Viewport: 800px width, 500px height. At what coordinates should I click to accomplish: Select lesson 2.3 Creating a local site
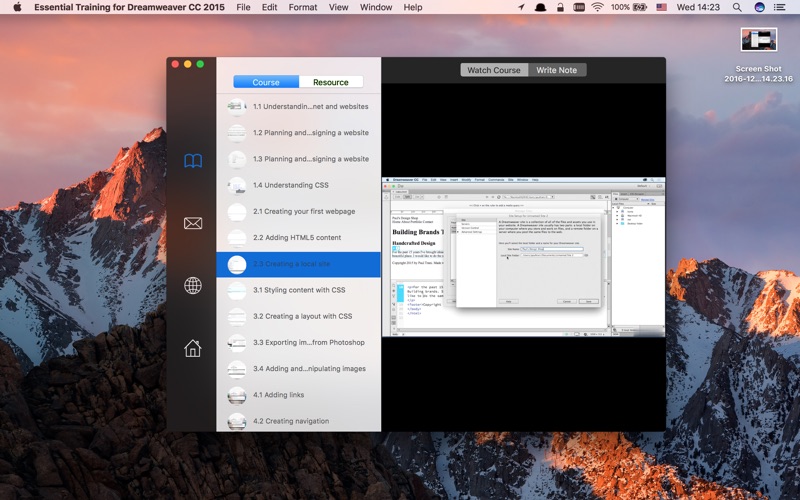coord(298,264)
